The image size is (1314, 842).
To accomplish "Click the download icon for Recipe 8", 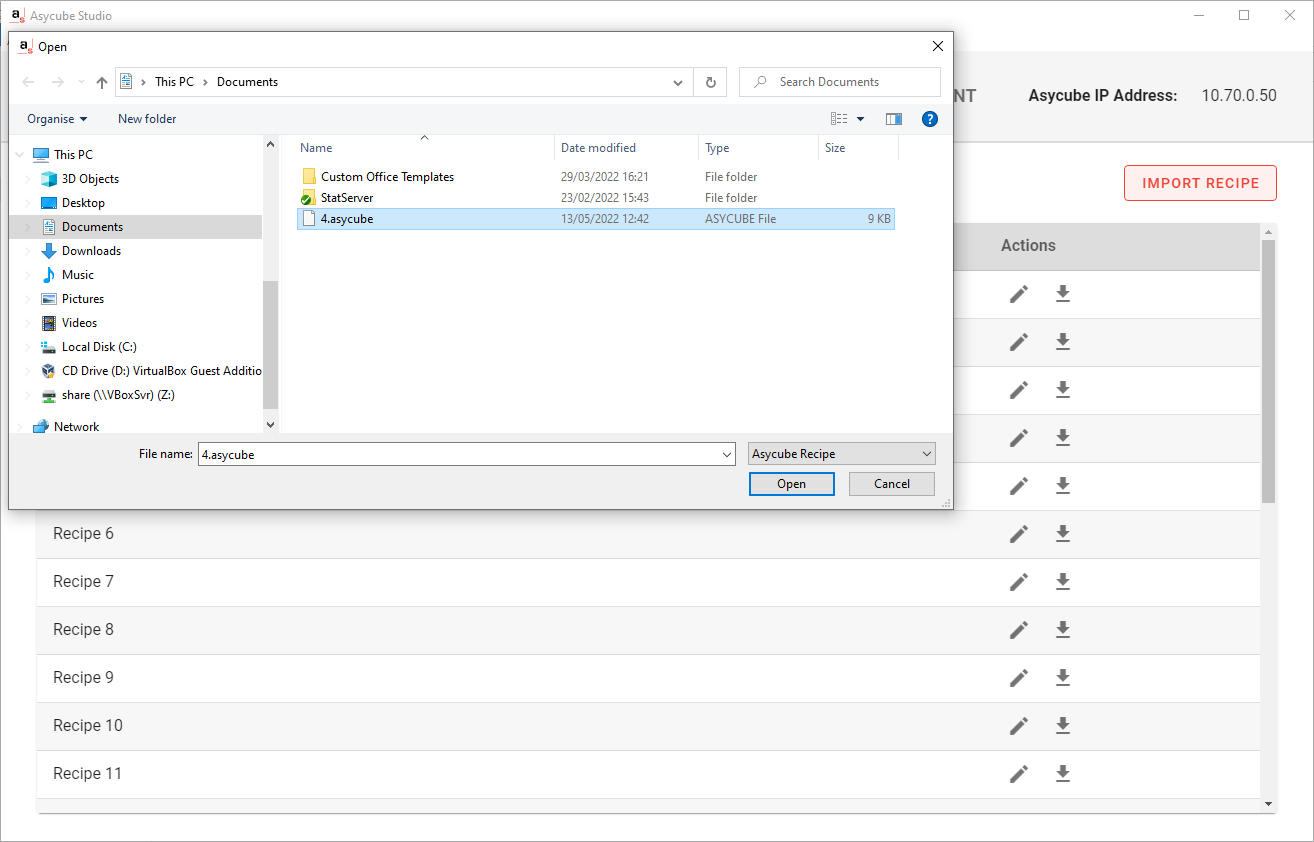I will pos(1063,630).
